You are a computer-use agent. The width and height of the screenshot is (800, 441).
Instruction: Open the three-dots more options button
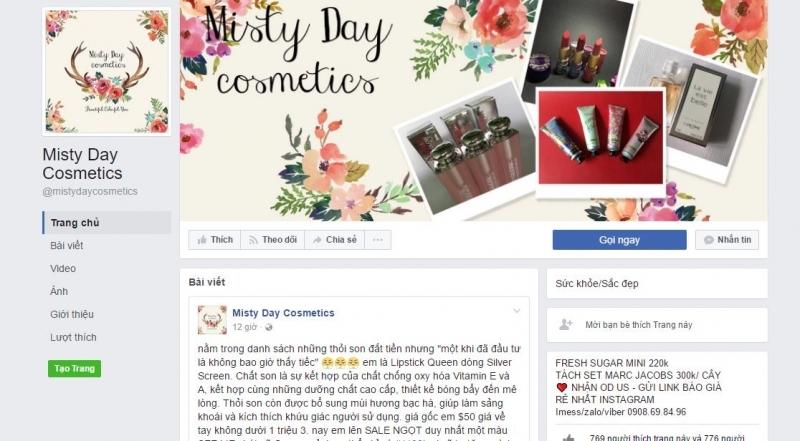point(378,240)
